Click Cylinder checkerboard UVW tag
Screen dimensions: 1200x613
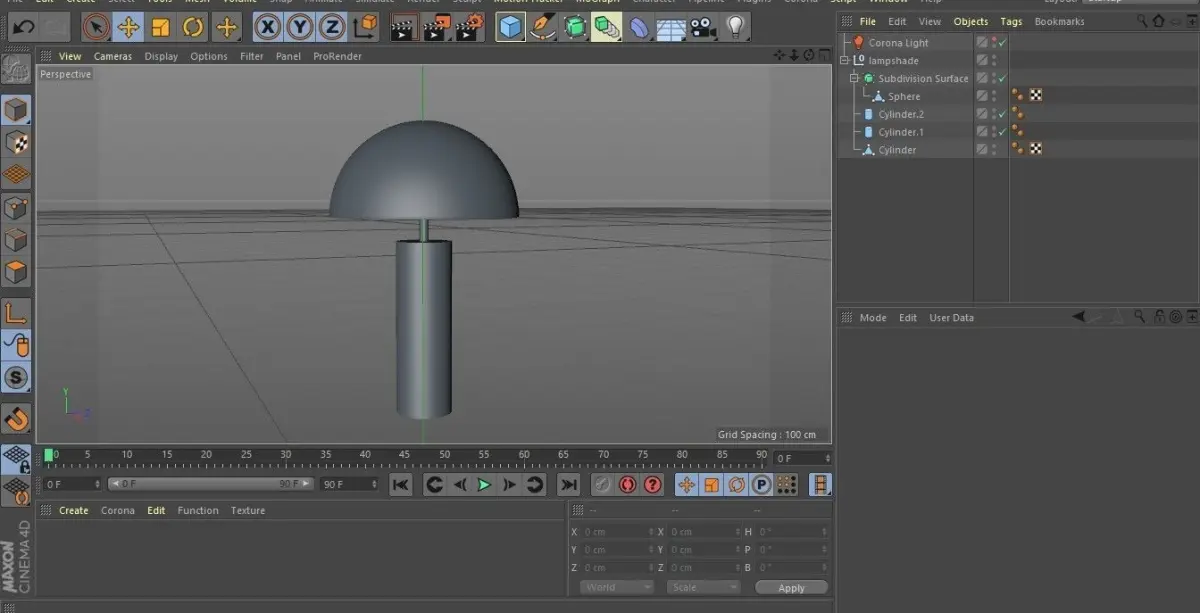1036,149
